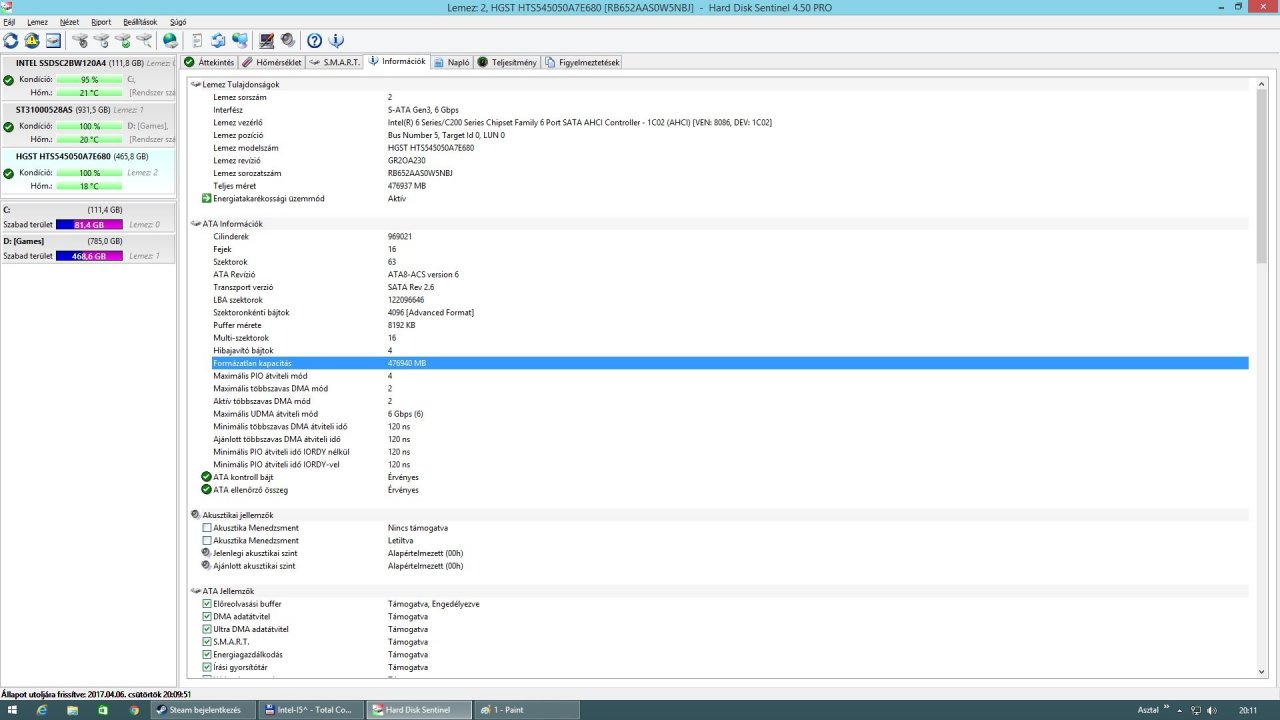This screenshot has width=1280, height=720.
Task: Open Súgó menu
Action: pyautogui.click(x=178, y=21)
